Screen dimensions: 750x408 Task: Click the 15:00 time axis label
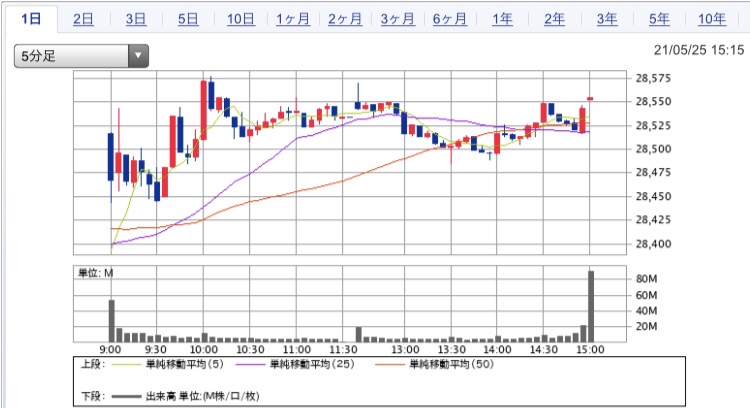coord(590,350)
